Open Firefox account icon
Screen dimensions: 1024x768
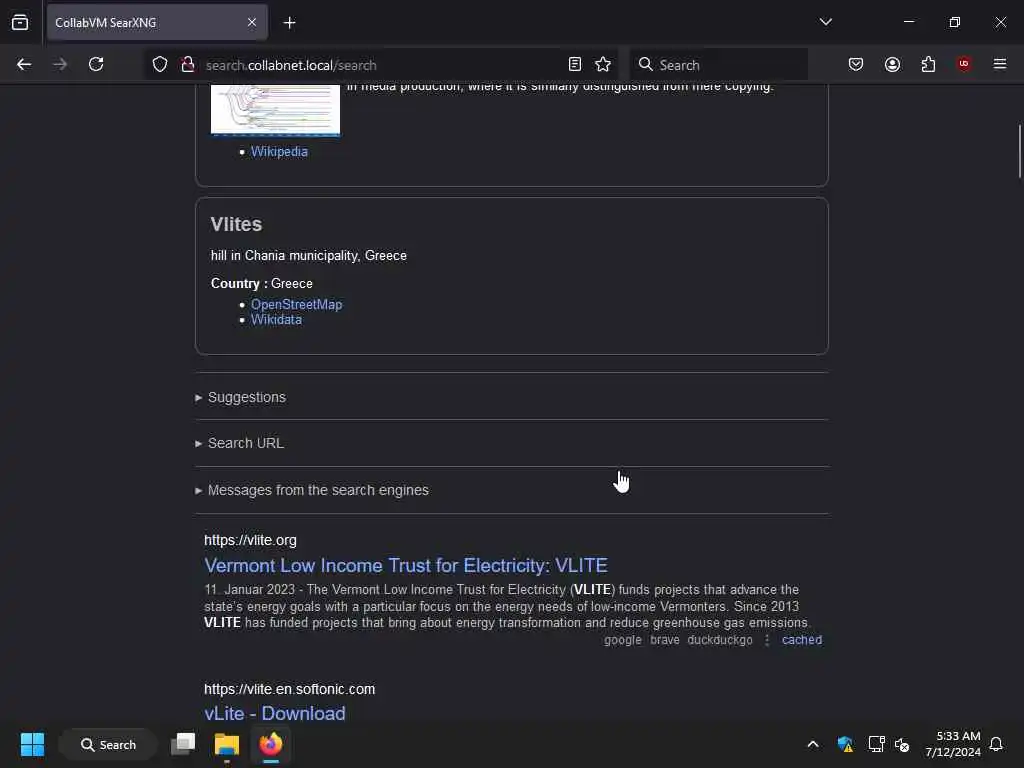(893, 65)
